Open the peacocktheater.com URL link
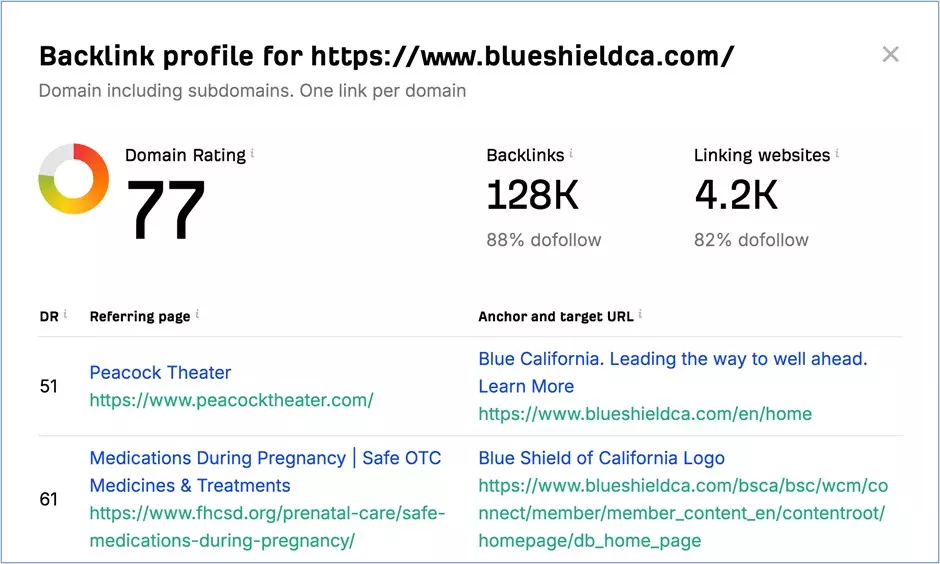This screenshot has height=564, width=940. (x=231, y=400)
